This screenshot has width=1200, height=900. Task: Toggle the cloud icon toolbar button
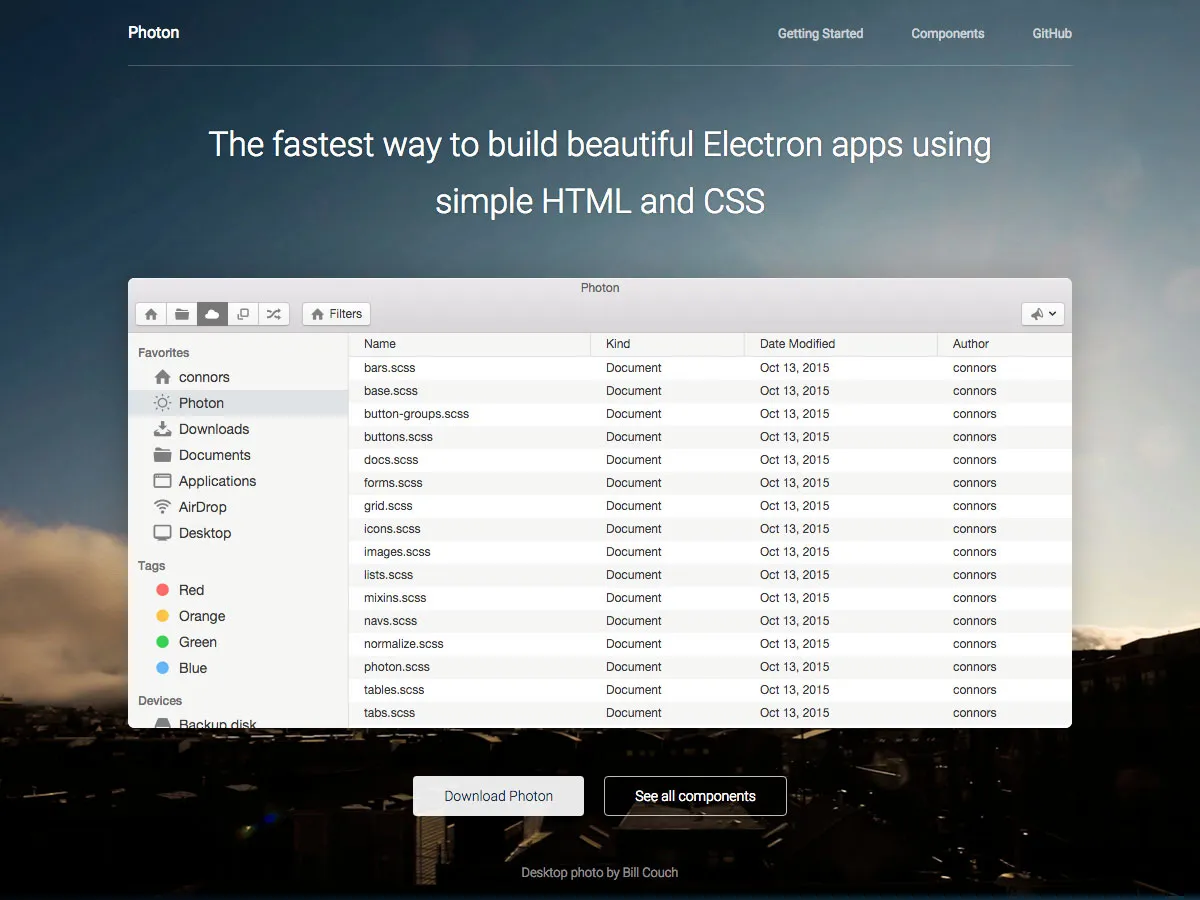[x=212, y=314]
